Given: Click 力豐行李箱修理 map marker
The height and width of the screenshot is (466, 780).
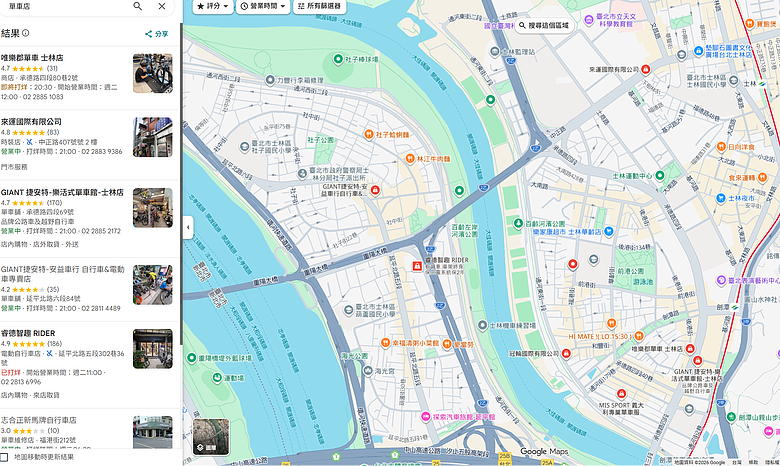Looking at the screenshot, I should [x=270, y=80].
